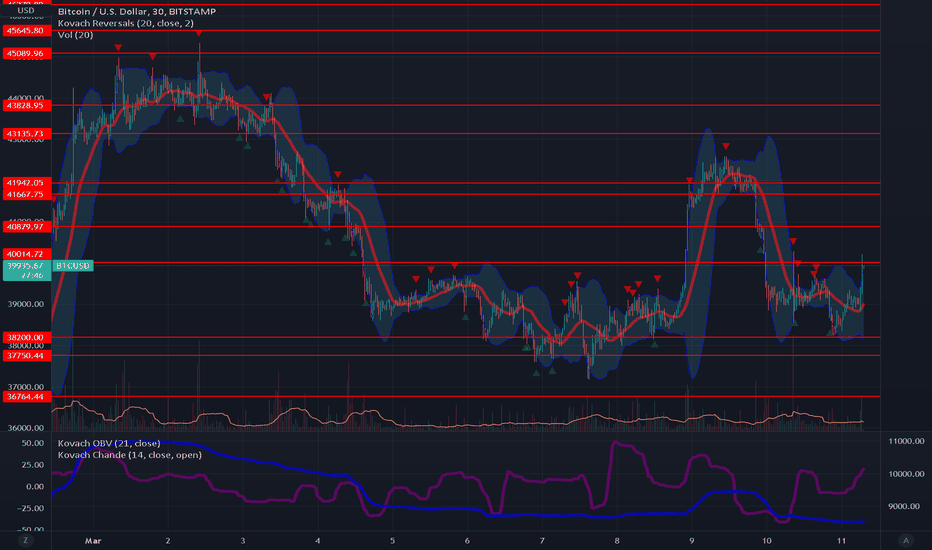
Task: Click the 39935.67 current price label
Action: click(x=27, y=270)
